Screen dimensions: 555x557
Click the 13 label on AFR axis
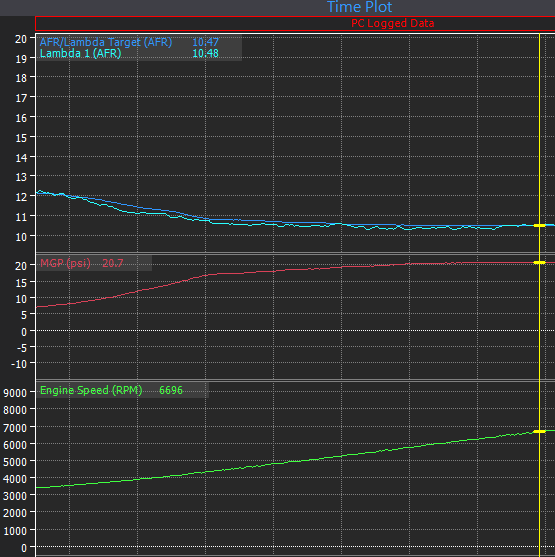pyautogui.click(x=21, y=177)
